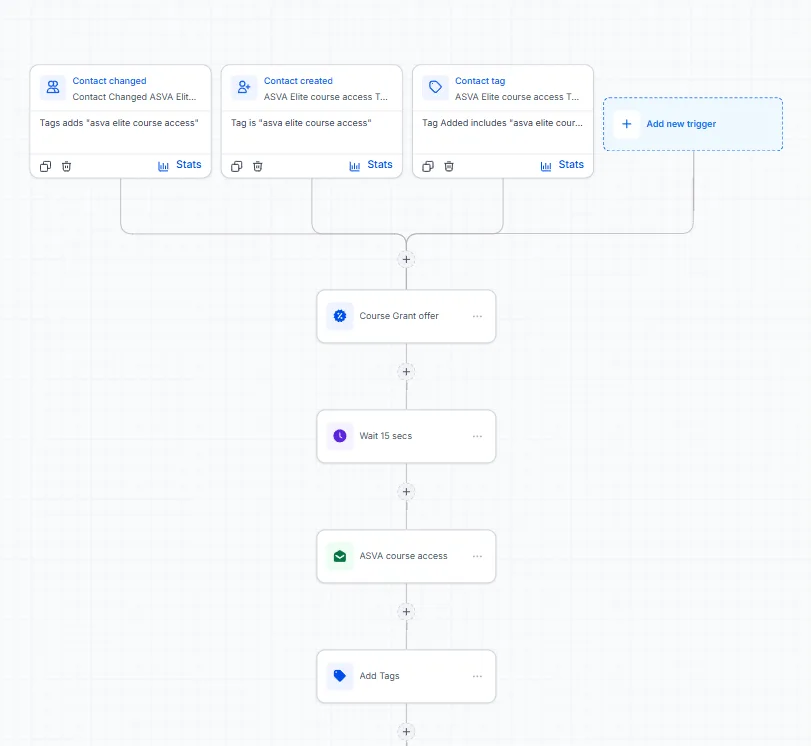Viewport: 811px width, 746px height.
Task: Add step between ASVA course access and Add Tags
Action: (x=407, y=611)
